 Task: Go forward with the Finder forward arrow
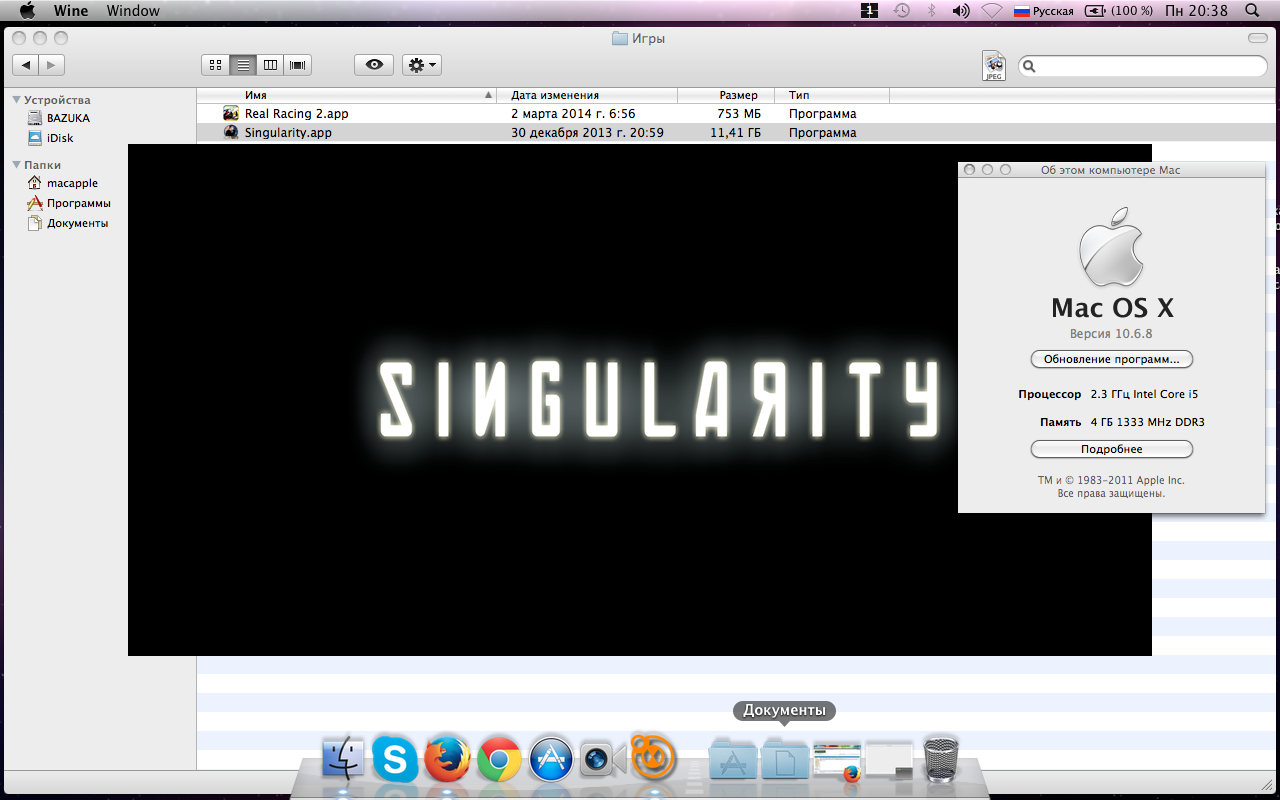52,65
